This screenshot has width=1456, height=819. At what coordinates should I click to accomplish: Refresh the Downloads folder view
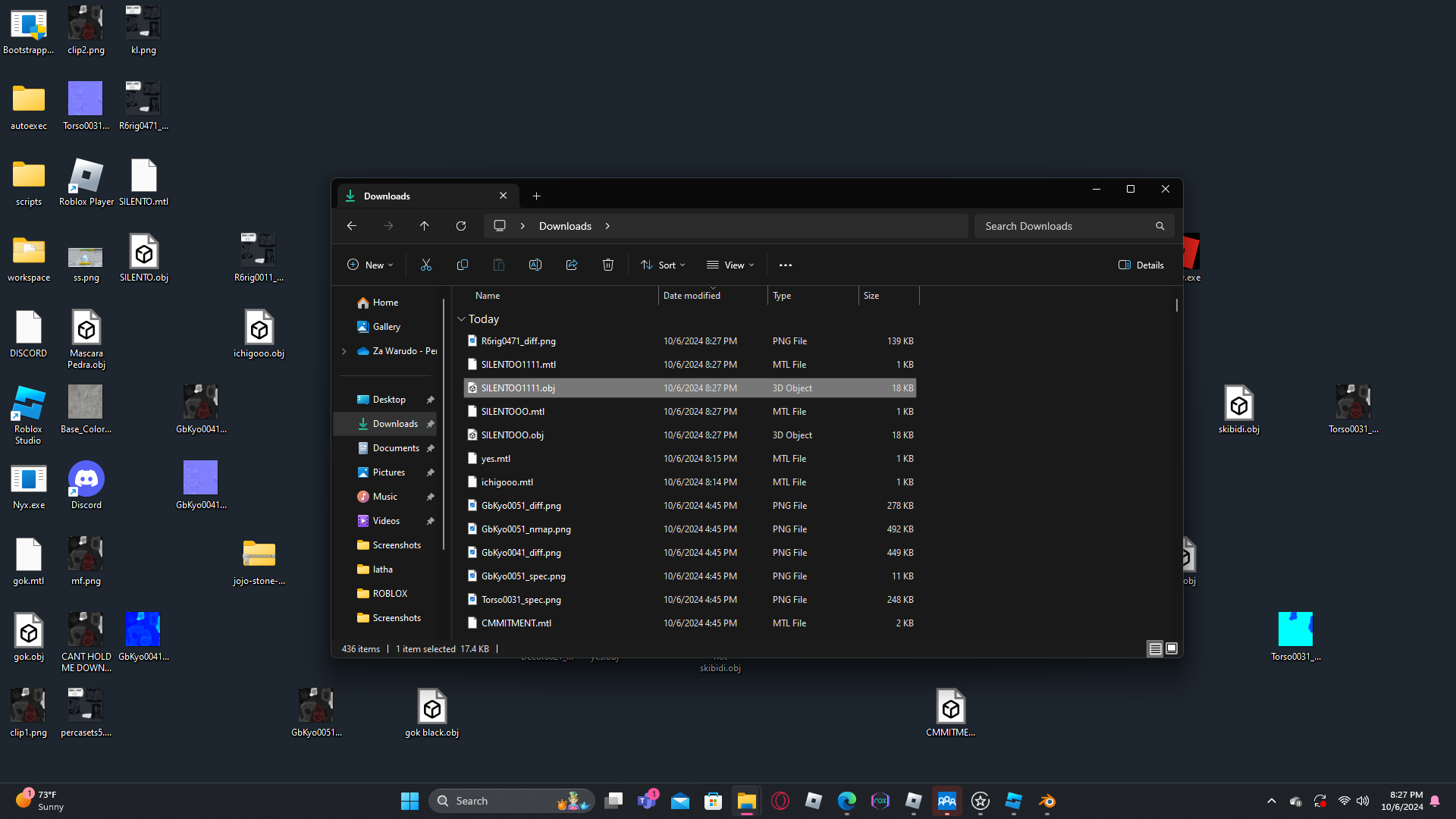click(460, 226)
